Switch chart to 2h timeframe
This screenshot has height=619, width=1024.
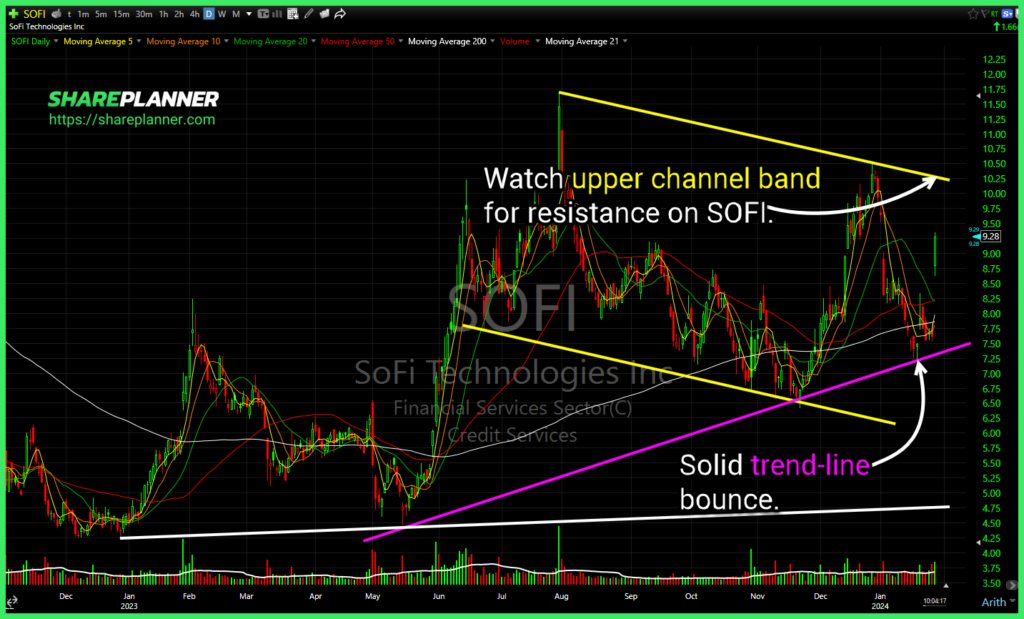[179, 14]
